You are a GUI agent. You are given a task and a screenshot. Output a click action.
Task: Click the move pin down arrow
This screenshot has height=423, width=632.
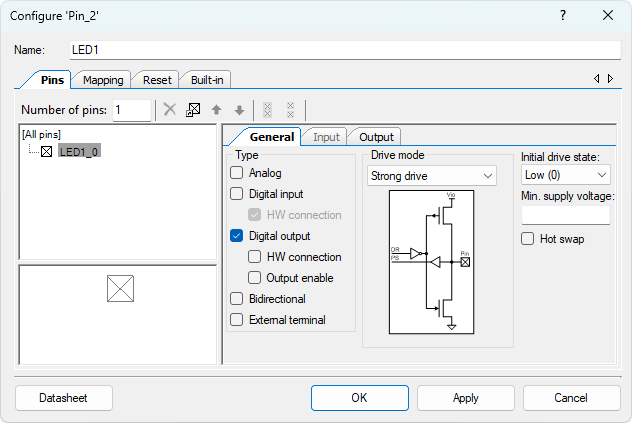[239, 110]
